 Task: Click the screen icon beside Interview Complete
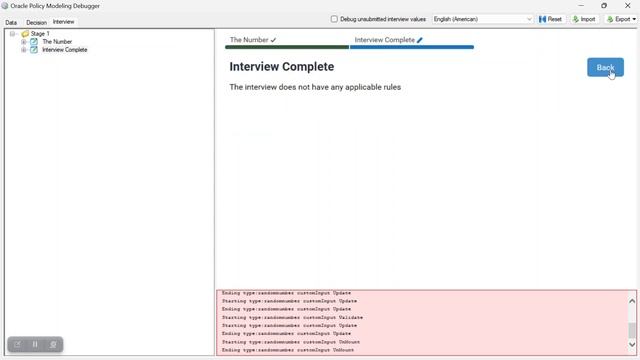(34, 50)
